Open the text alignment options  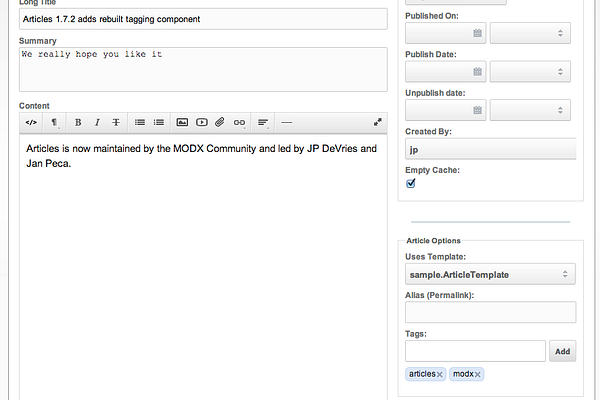pos(263,122)
